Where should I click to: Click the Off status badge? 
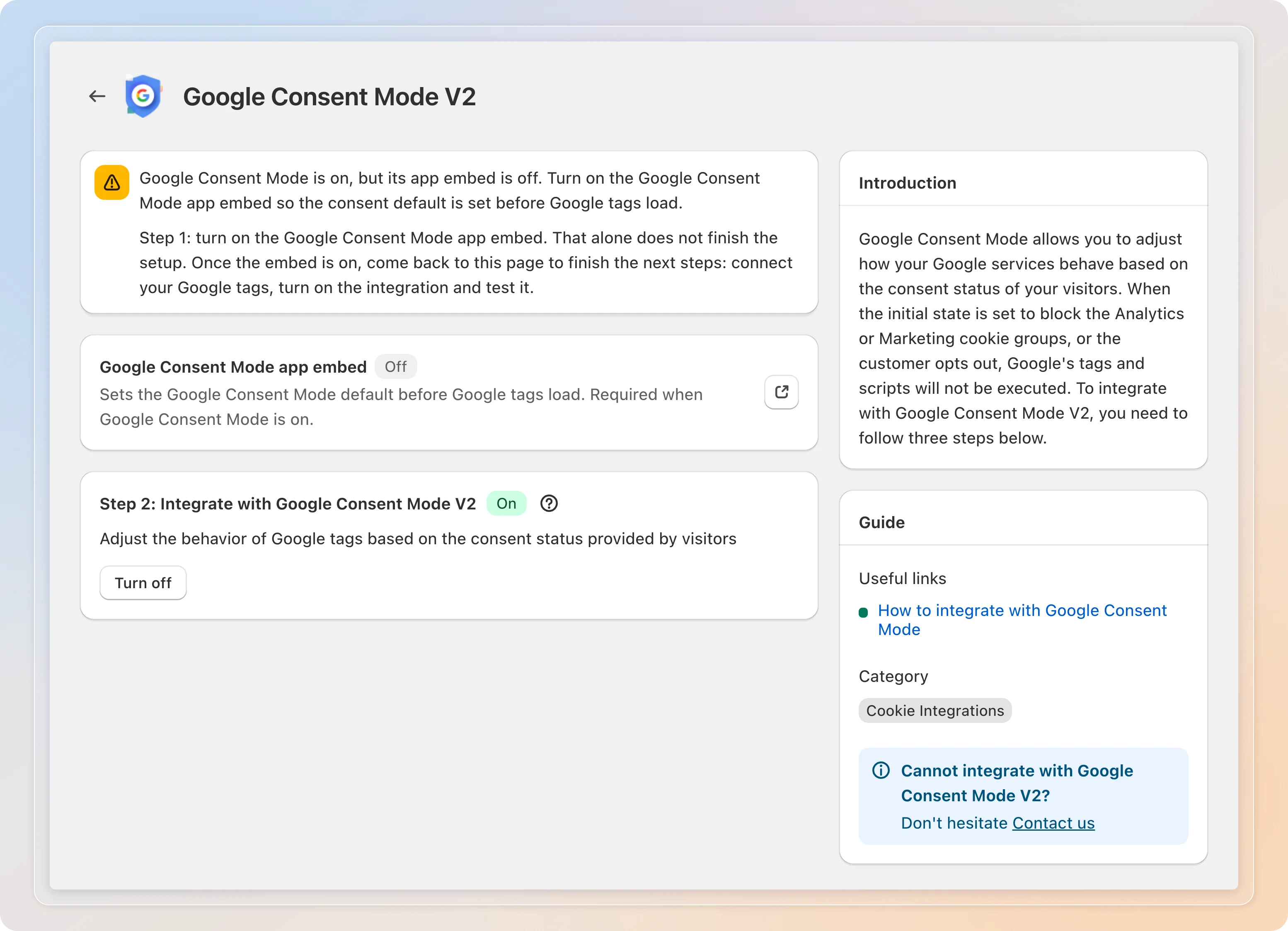(x=396, y=367)
